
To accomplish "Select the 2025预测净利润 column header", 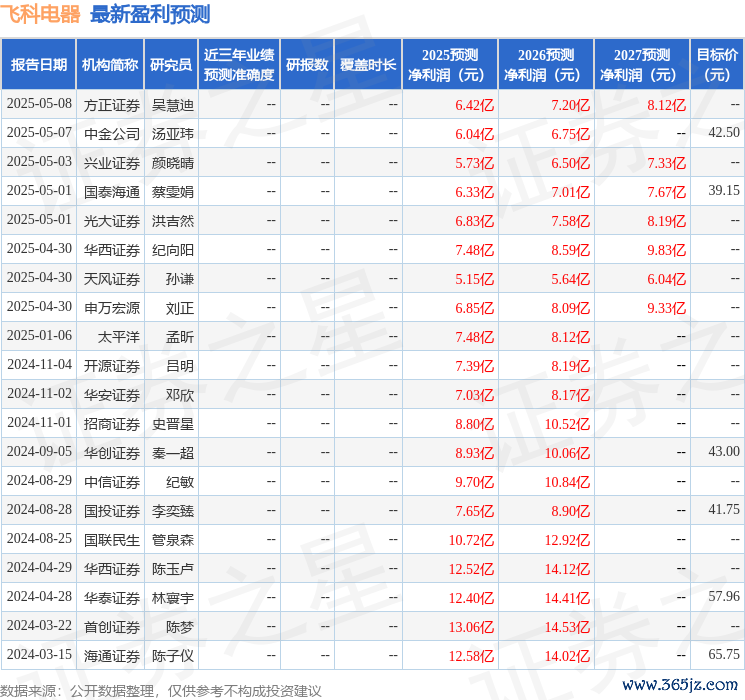I will coord(450,65).
